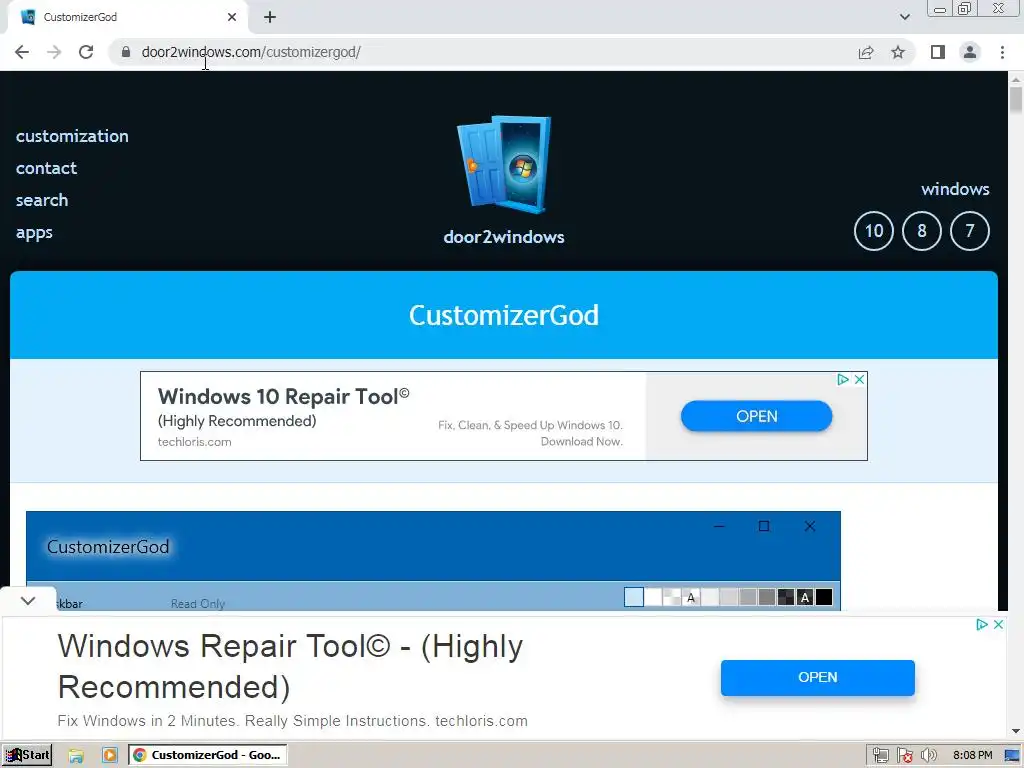1024x768 pixels.
Task: Click techloris.com in the upper ad
Action: pyautogui.click(x=195, y=442)
